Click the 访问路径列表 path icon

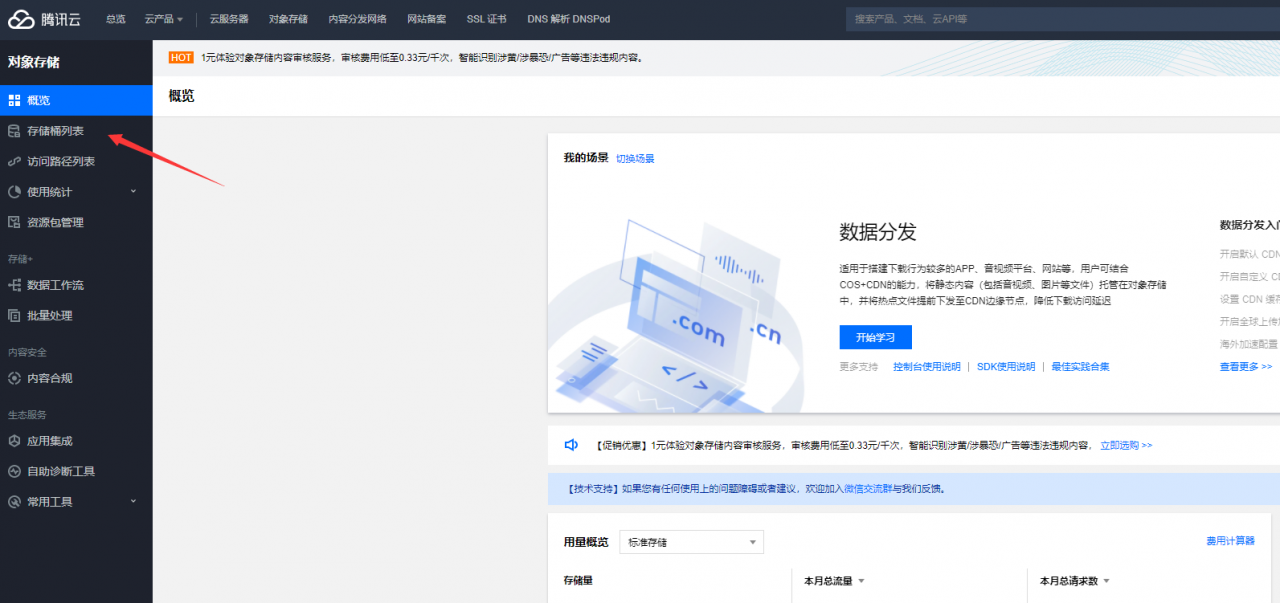click(14, 160)
